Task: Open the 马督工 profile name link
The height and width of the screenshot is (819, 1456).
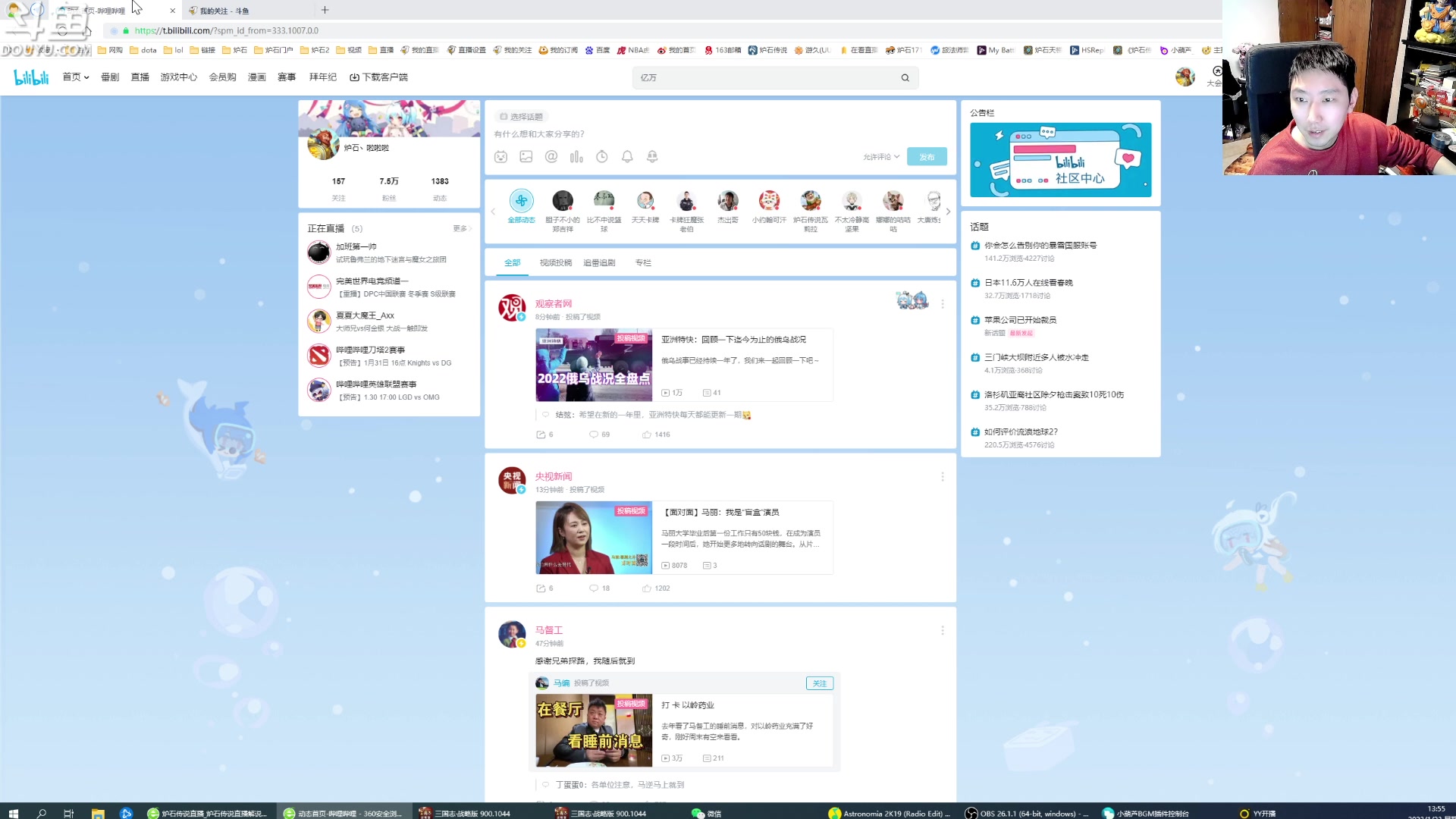Action: [x=549, y=631]
